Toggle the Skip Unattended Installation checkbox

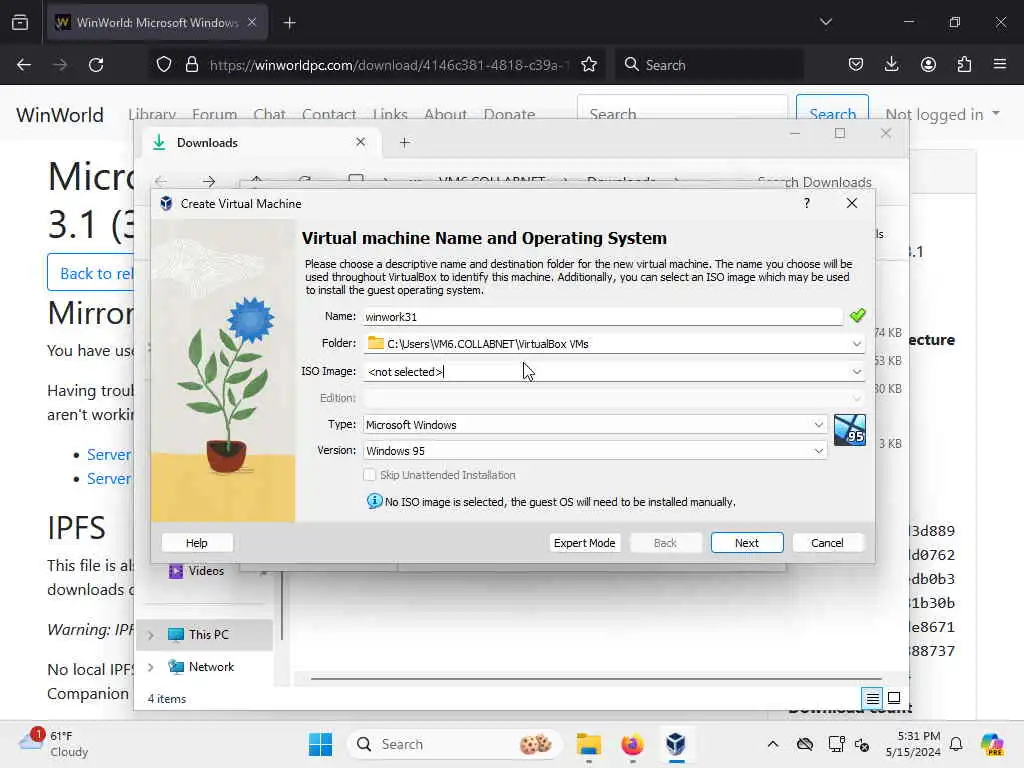[370, 475]
